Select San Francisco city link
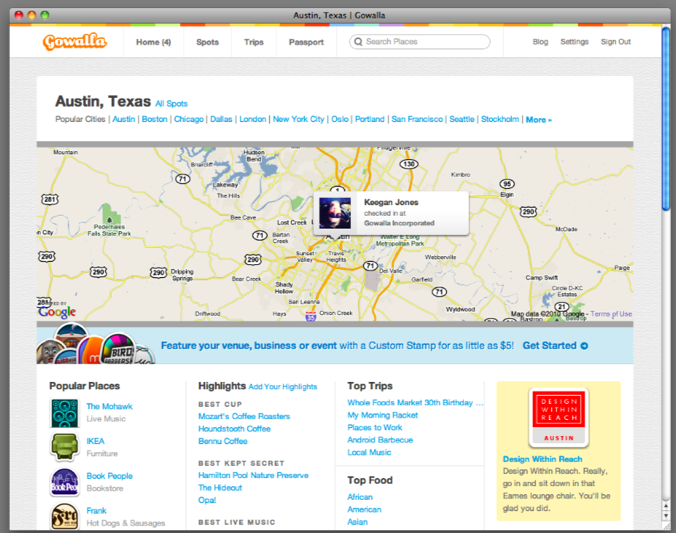This screenshot has width=676, height=533. click(x=417, y=119)
